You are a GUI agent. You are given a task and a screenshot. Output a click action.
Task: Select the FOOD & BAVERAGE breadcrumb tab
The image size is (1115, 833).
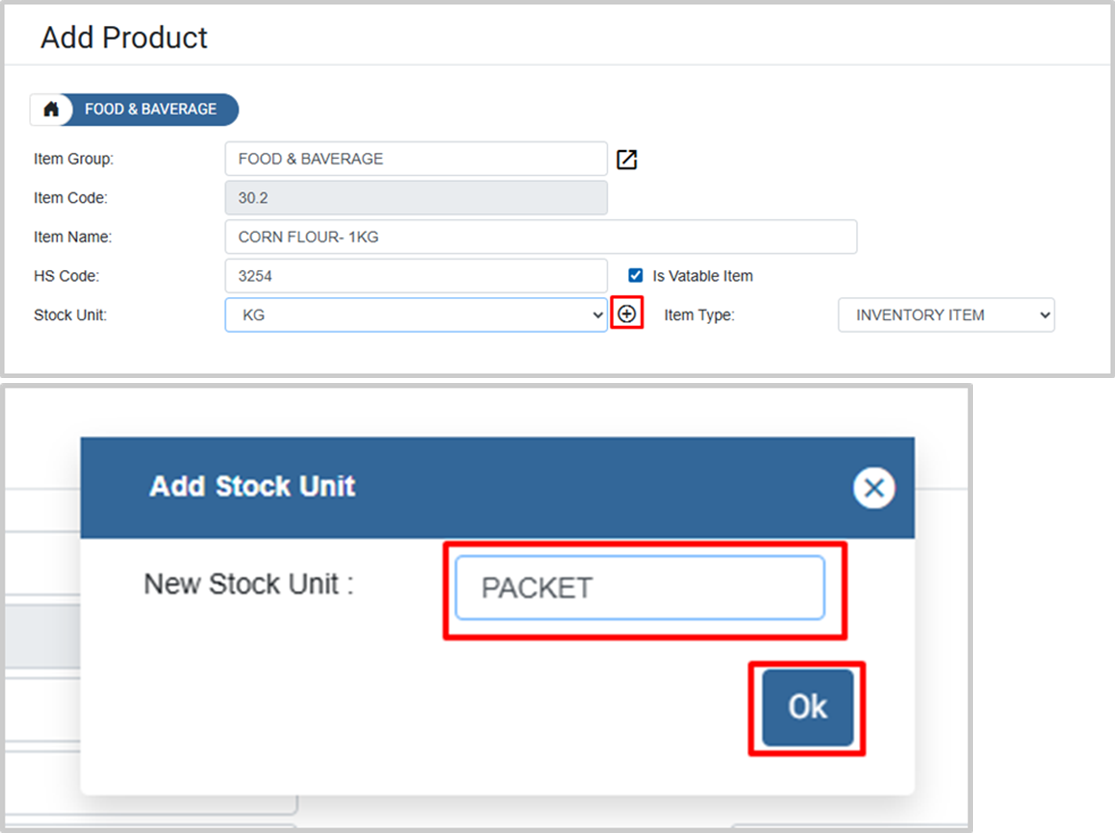[x=151, y=110]
